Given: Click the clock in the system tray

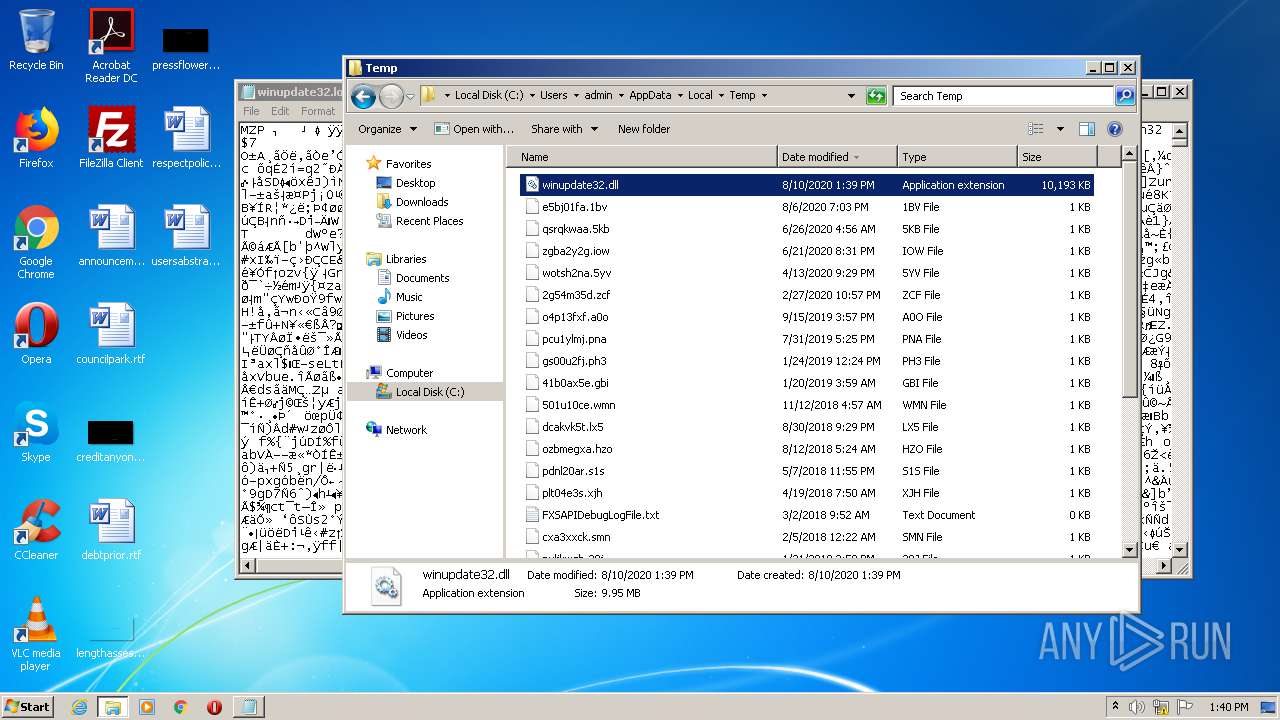Looking at the screenshot, I should [1228, 707].
